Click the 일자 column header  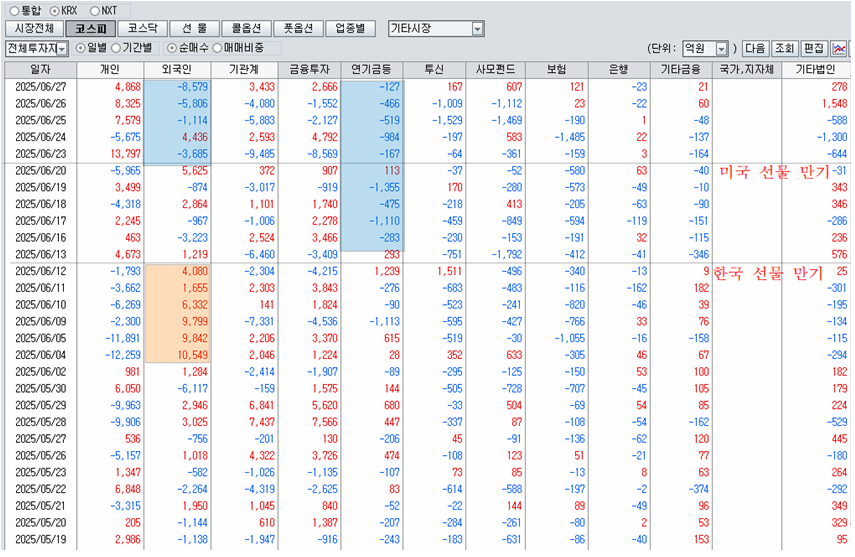[x=41, y=69]
